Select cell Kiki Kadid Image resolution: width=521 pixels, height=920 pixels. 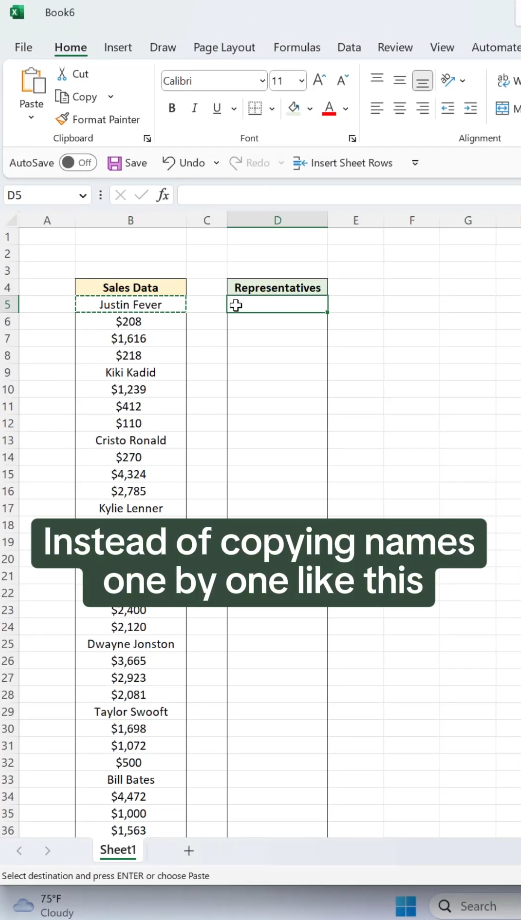coord(131,373)
